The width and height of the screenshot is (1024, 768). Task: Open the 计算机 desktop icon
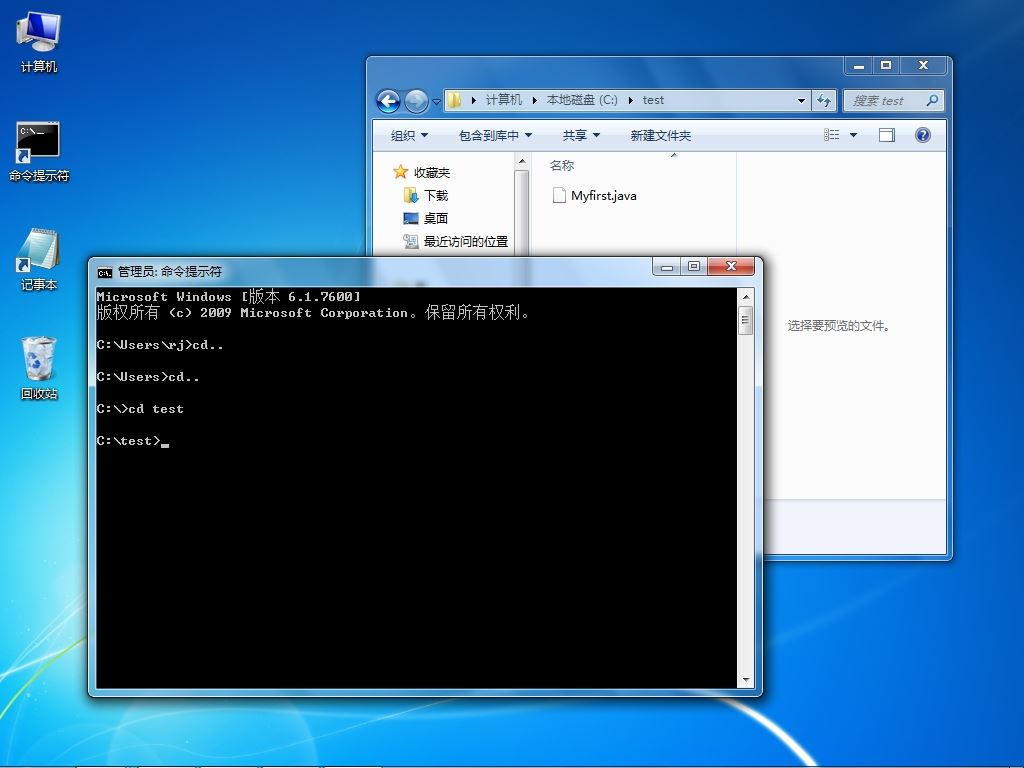tap(39, 42)
